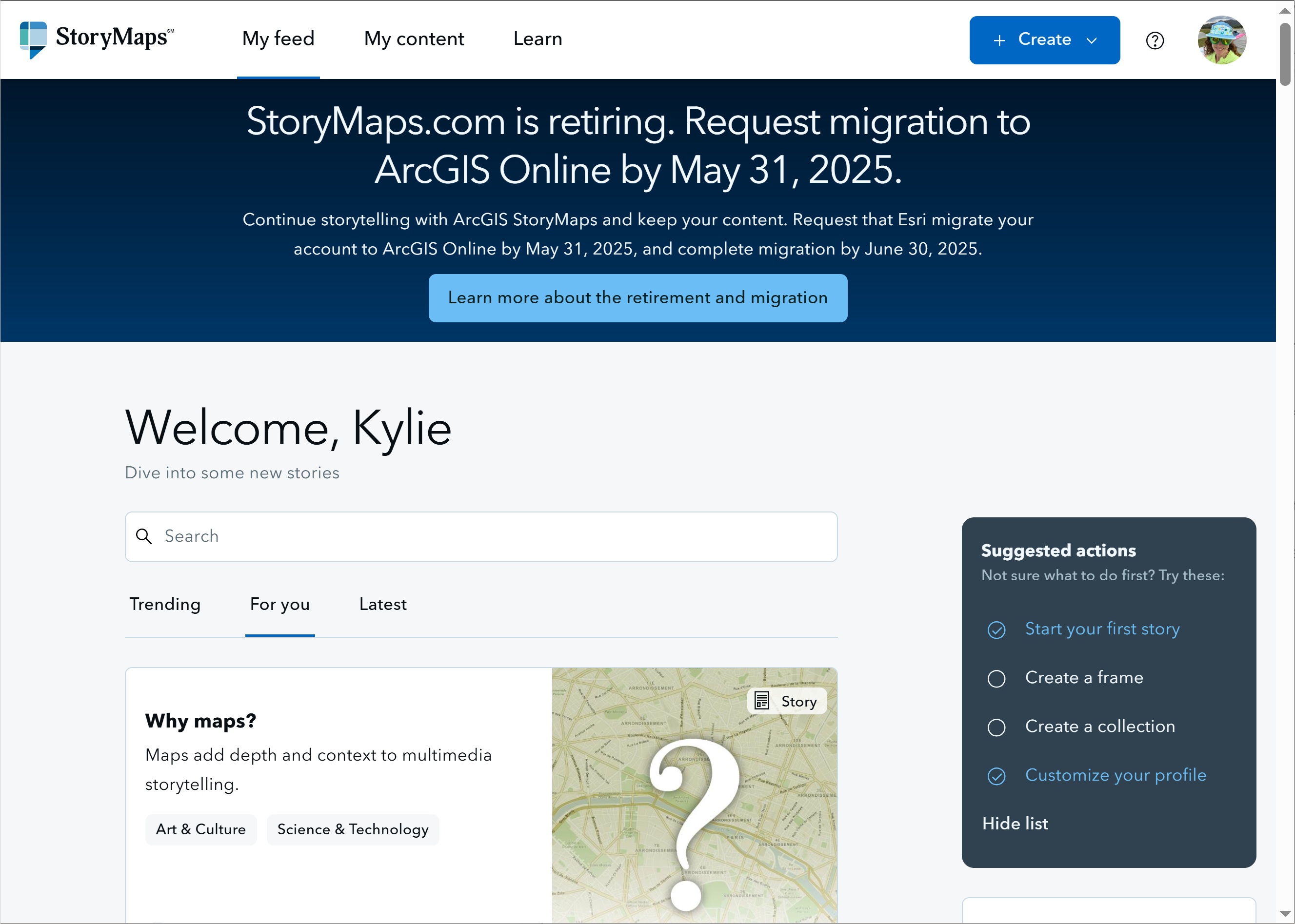Image resolution: width=1295 pixels, height=924 pixels.
Task: Click the 'Dive into some new stories' text
Action: click(x=232, y=473)
